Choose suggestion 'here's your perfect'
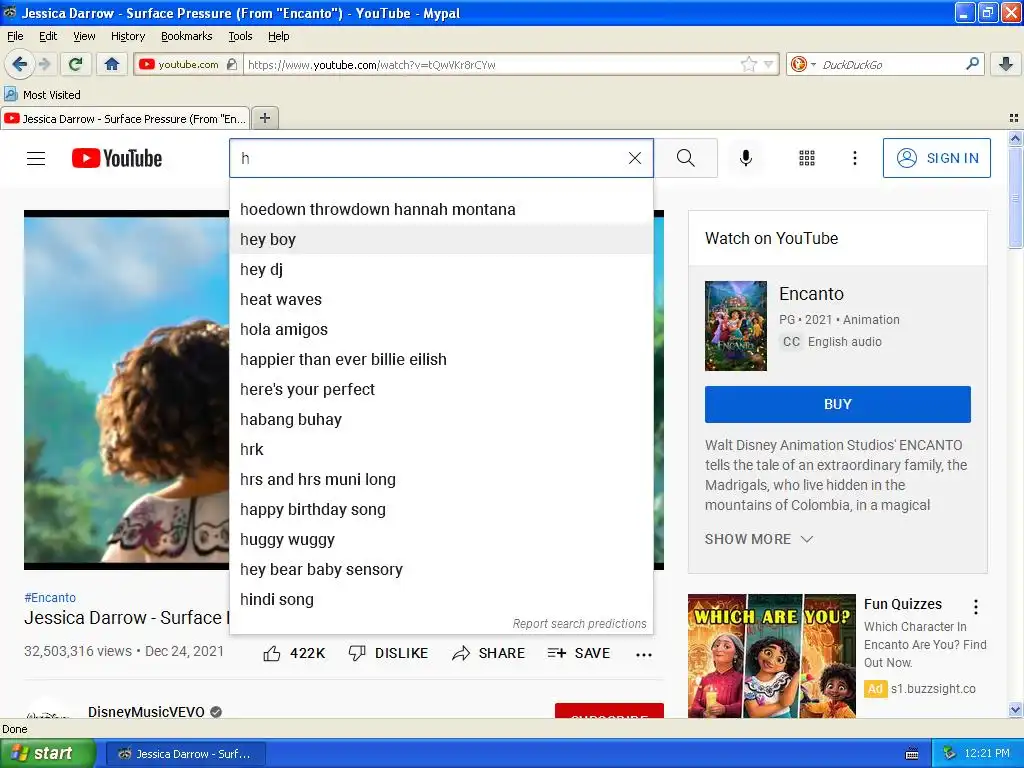This screenshot has height=768, width=1024. click(x=441, y=390)
